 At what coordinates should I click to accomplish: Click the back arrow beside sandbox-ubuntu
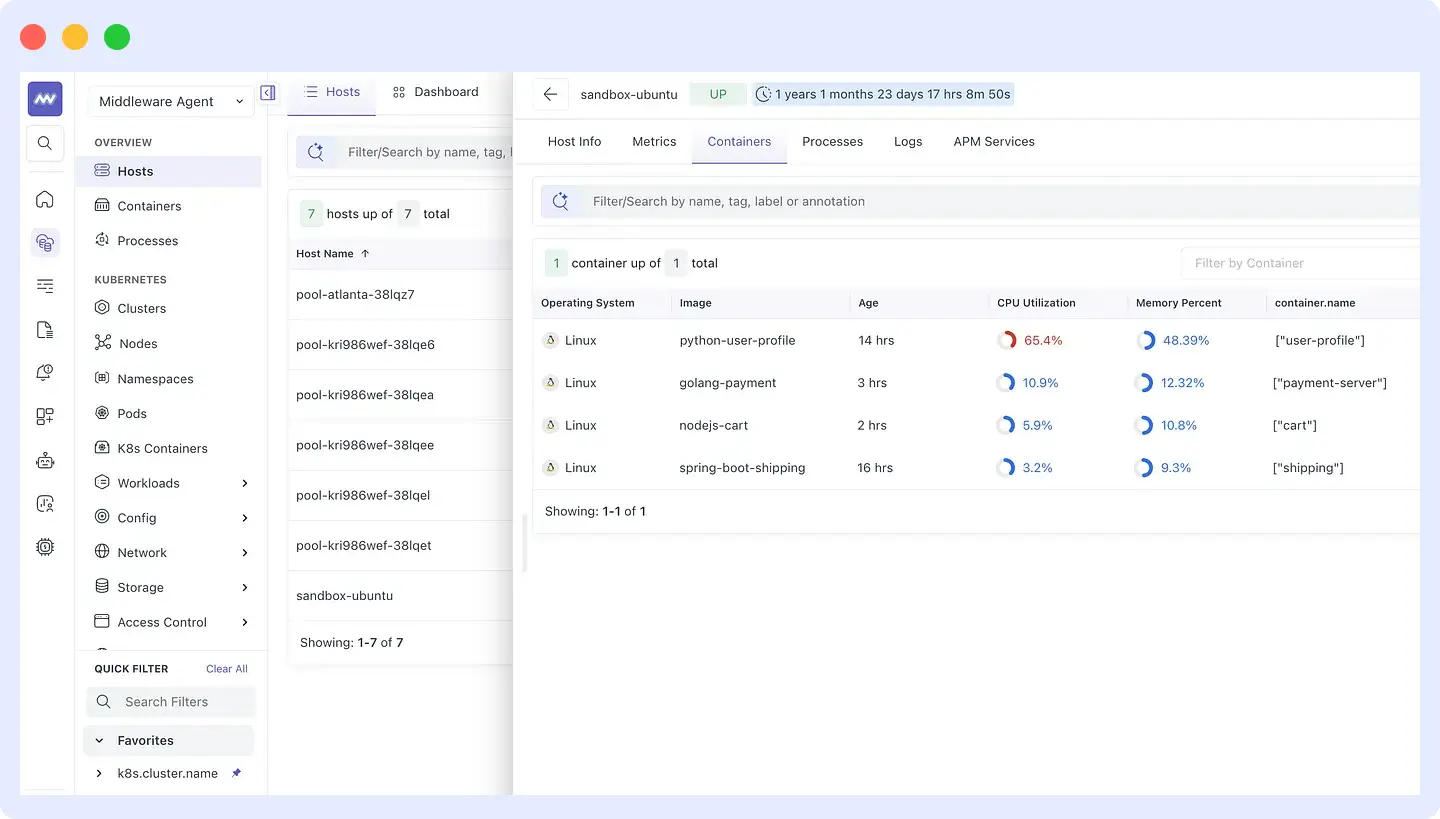point(550,94)
